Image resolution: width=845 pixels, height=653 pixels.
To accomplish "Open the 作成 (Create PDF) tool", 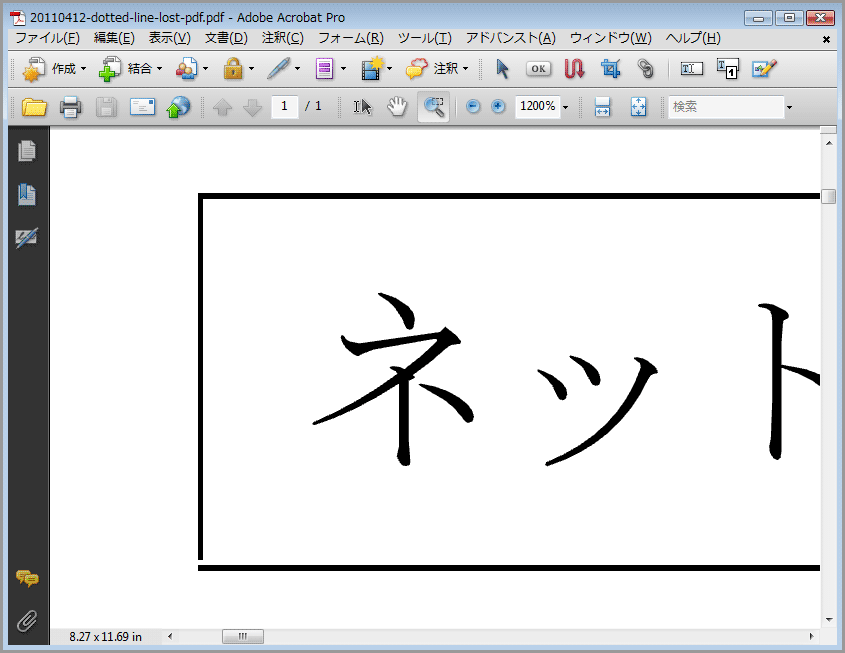I will click(x=49, y=69).
